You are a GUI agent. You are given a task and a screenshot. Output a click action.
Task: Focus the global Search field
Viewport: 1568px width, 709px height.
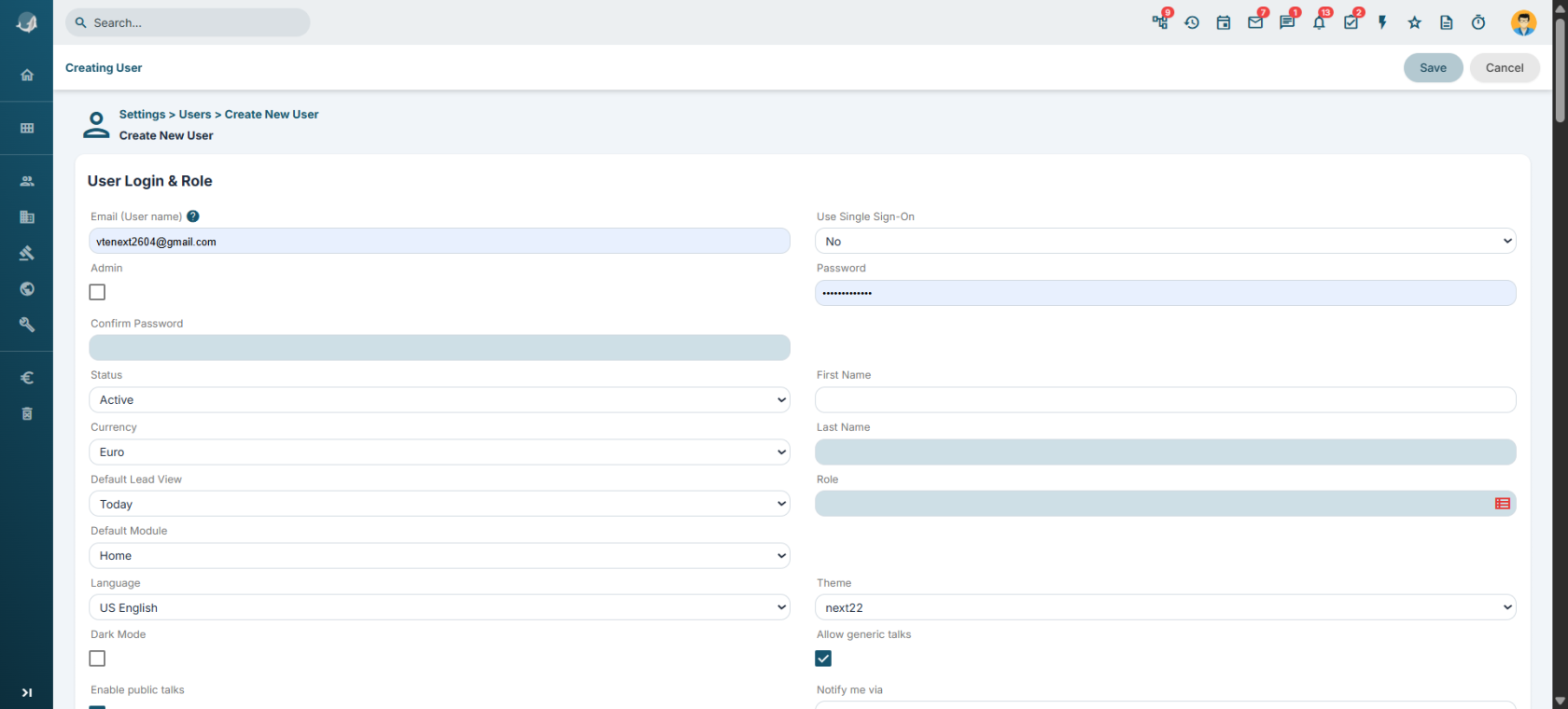click(188, 22)
